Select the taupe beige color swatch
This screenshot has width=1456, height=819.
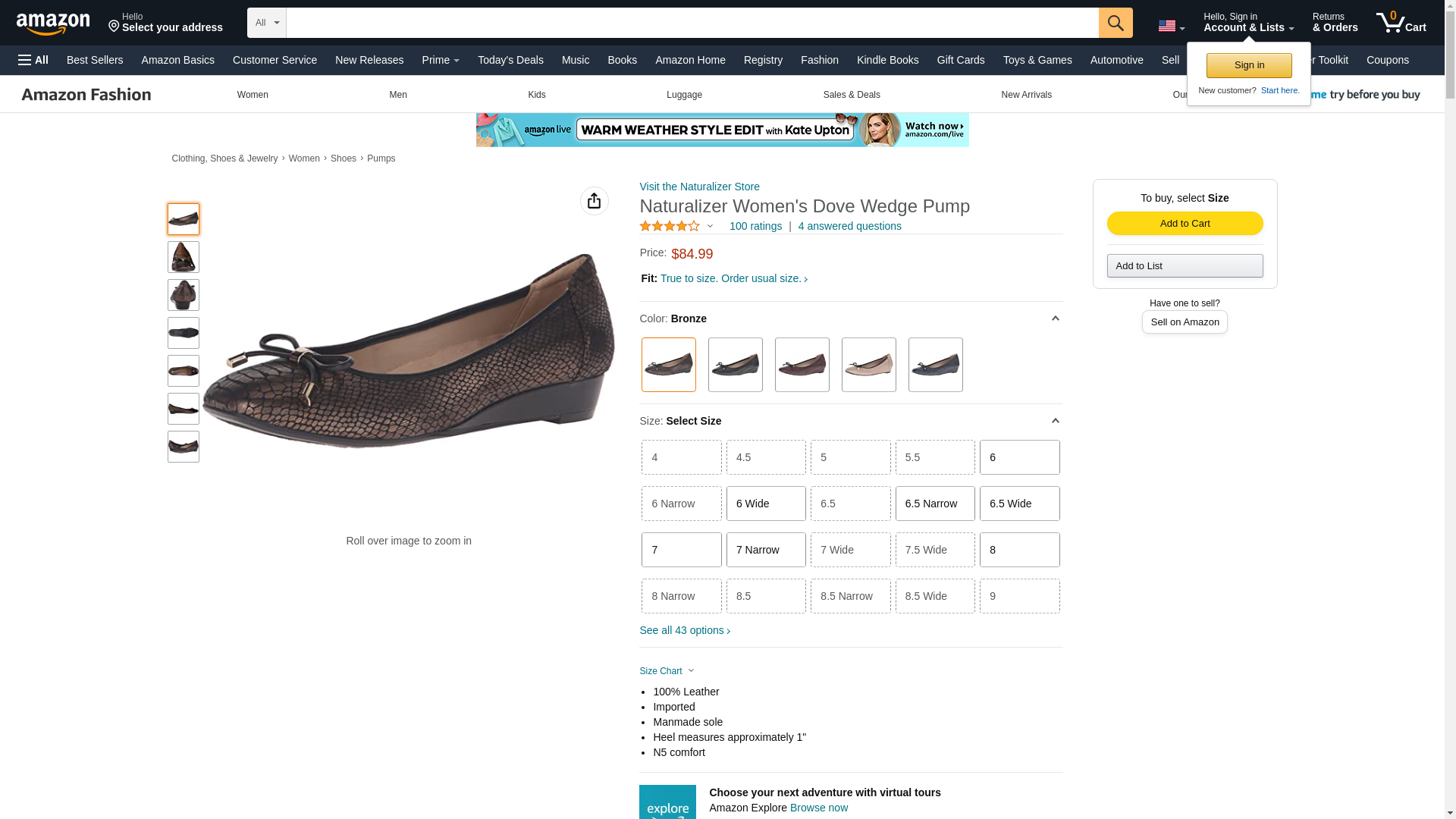[868, 365]
